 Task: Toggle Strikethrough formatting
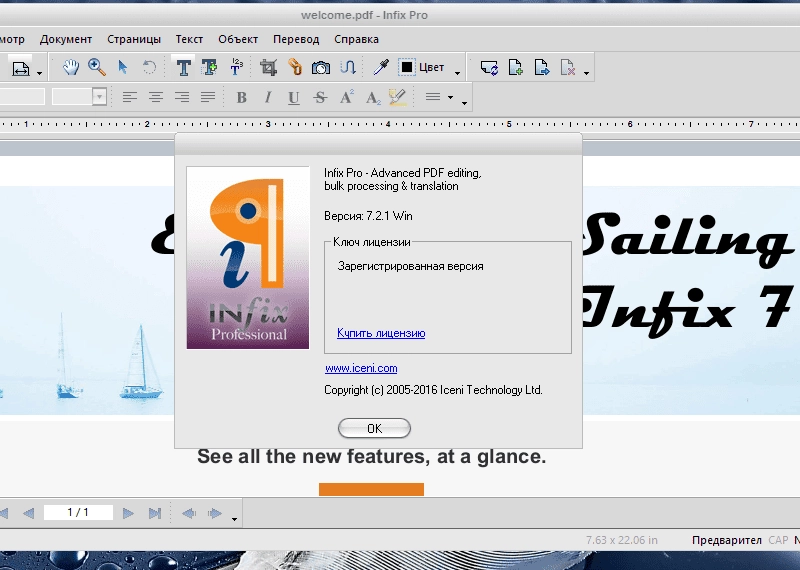320,97
